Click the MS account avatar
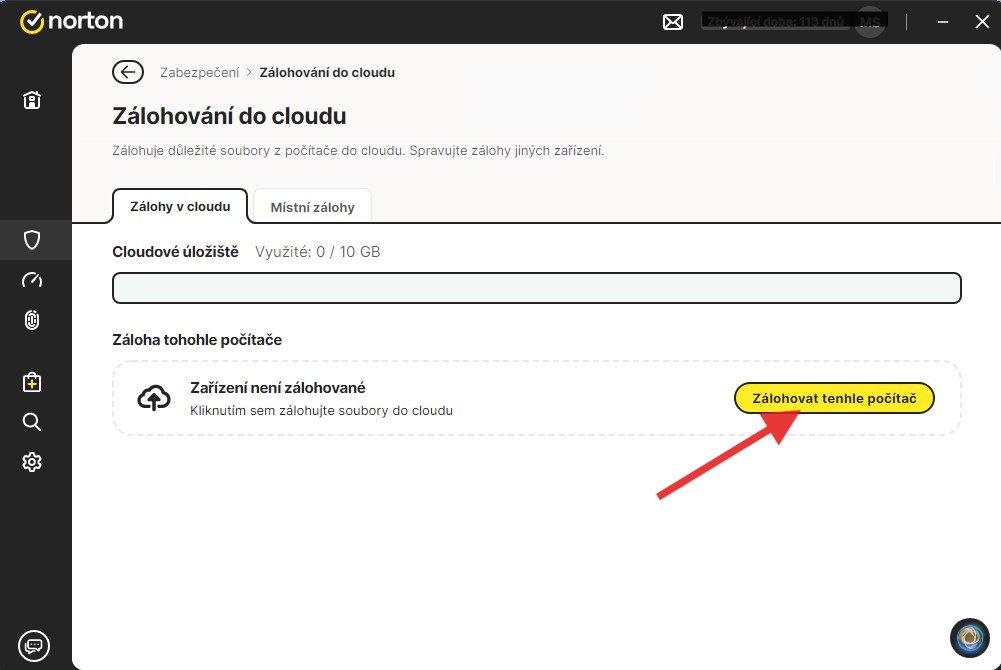This screenshot has height=670, width=1001. (870, 22)
